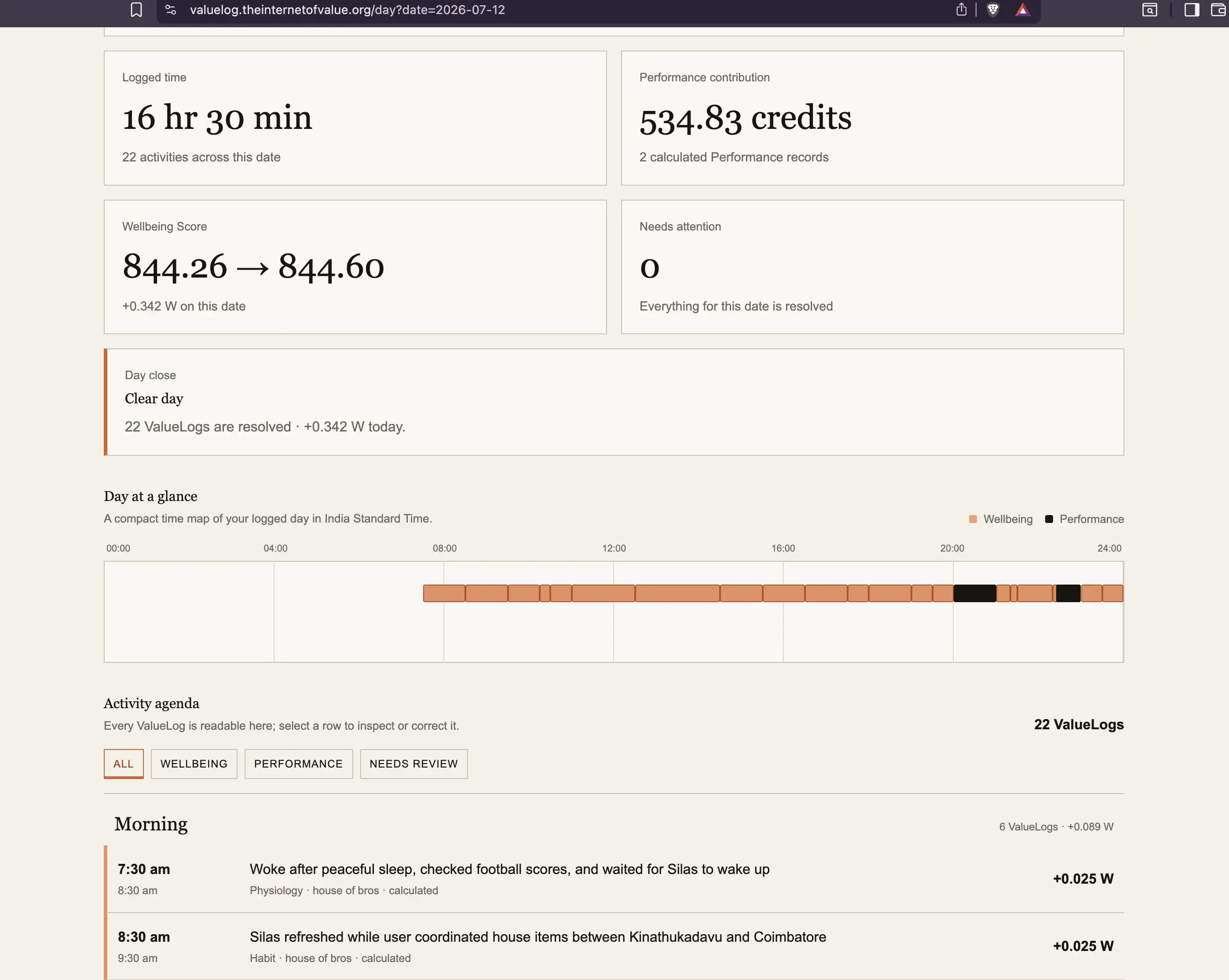Click the 'Day at a glance' heading

(150, 496)
